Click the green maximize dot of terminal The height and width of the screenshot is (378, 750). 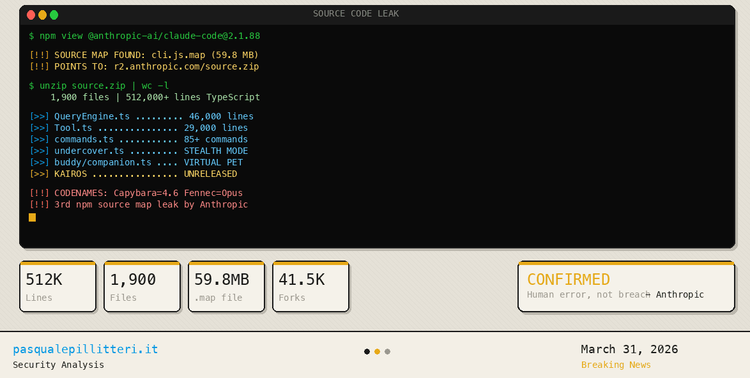(54, 15)
